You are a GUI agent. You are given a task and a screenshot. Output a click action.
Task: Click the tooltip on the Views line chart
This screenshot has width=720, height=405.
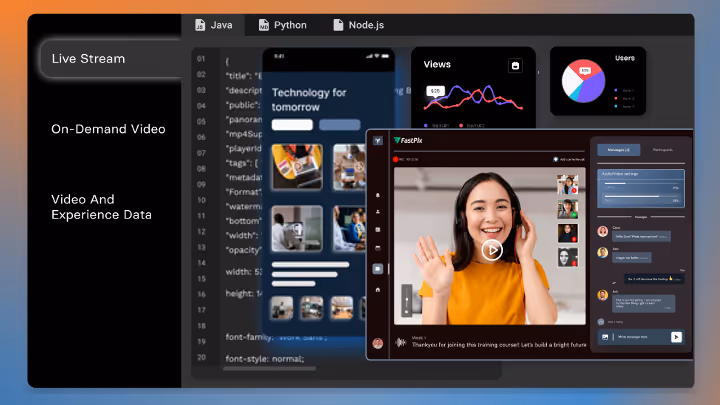coord(435,91)
